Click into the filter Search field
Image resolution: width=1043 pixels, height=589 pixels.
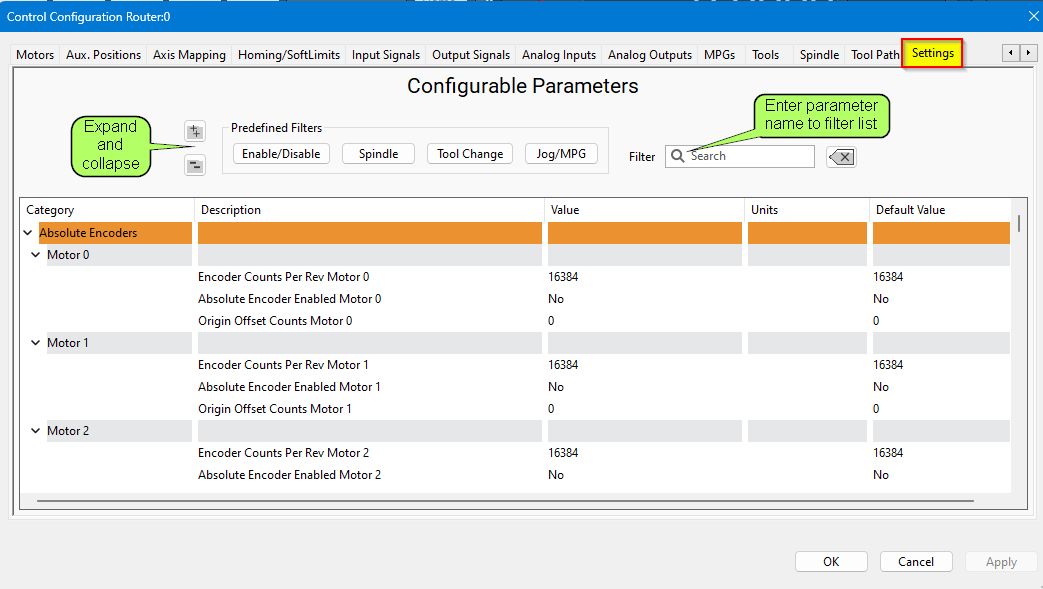[748, 156]
